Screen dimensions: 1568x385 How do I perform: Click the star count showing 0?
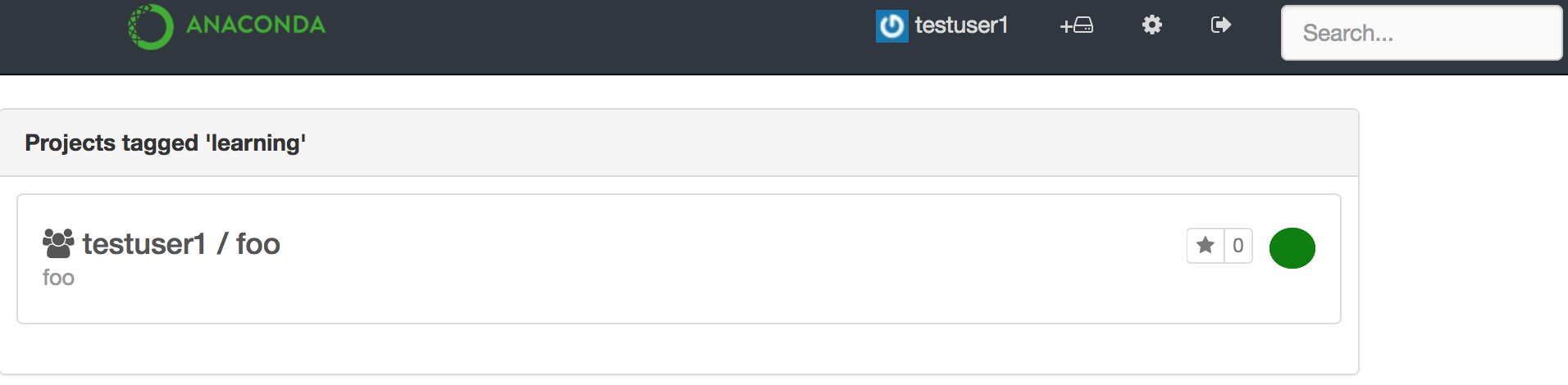click(x=1238, y=246)
